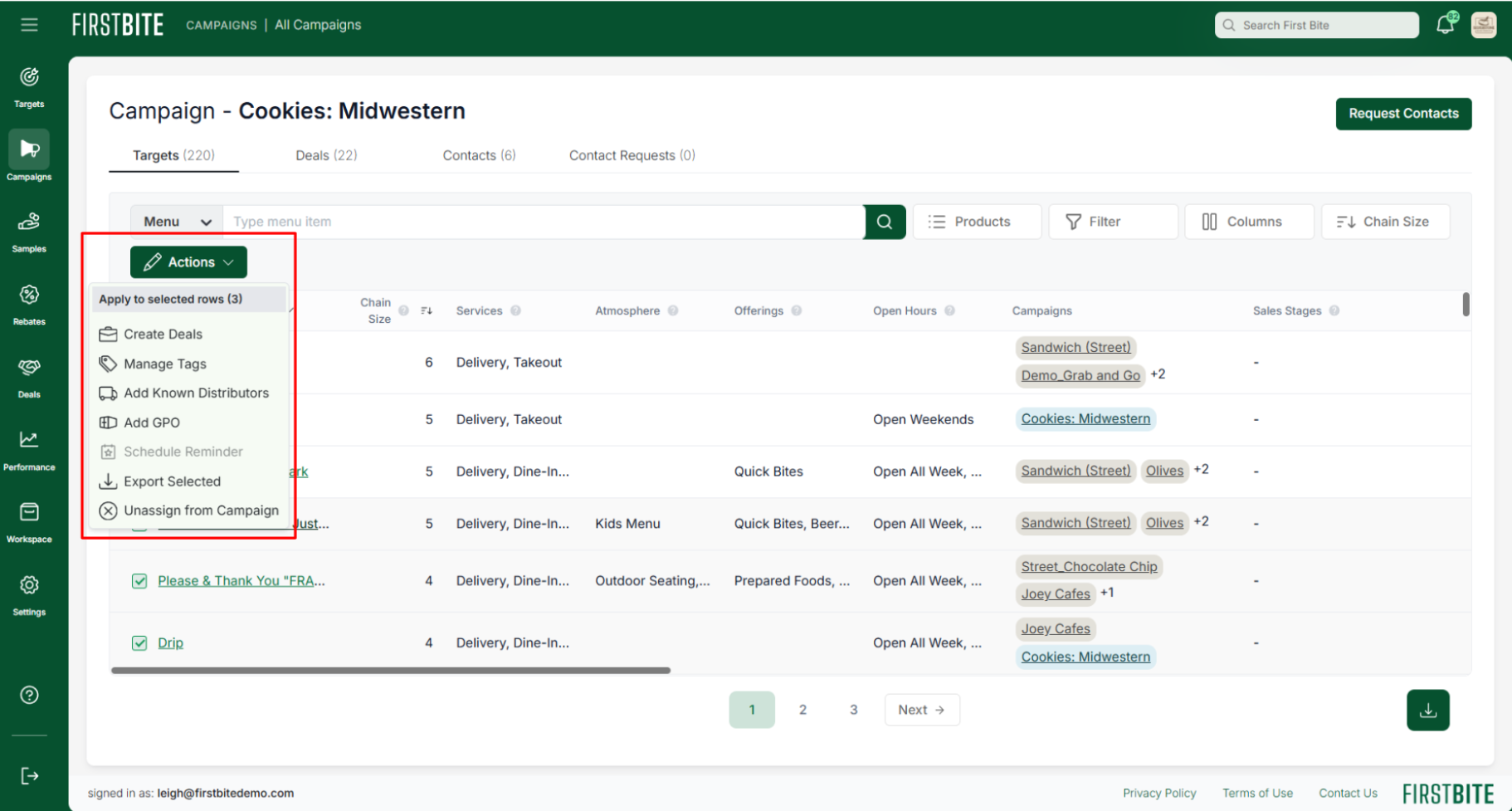
Task: Click the vertical table scrollbar thumb
Action: [1466, 305]
